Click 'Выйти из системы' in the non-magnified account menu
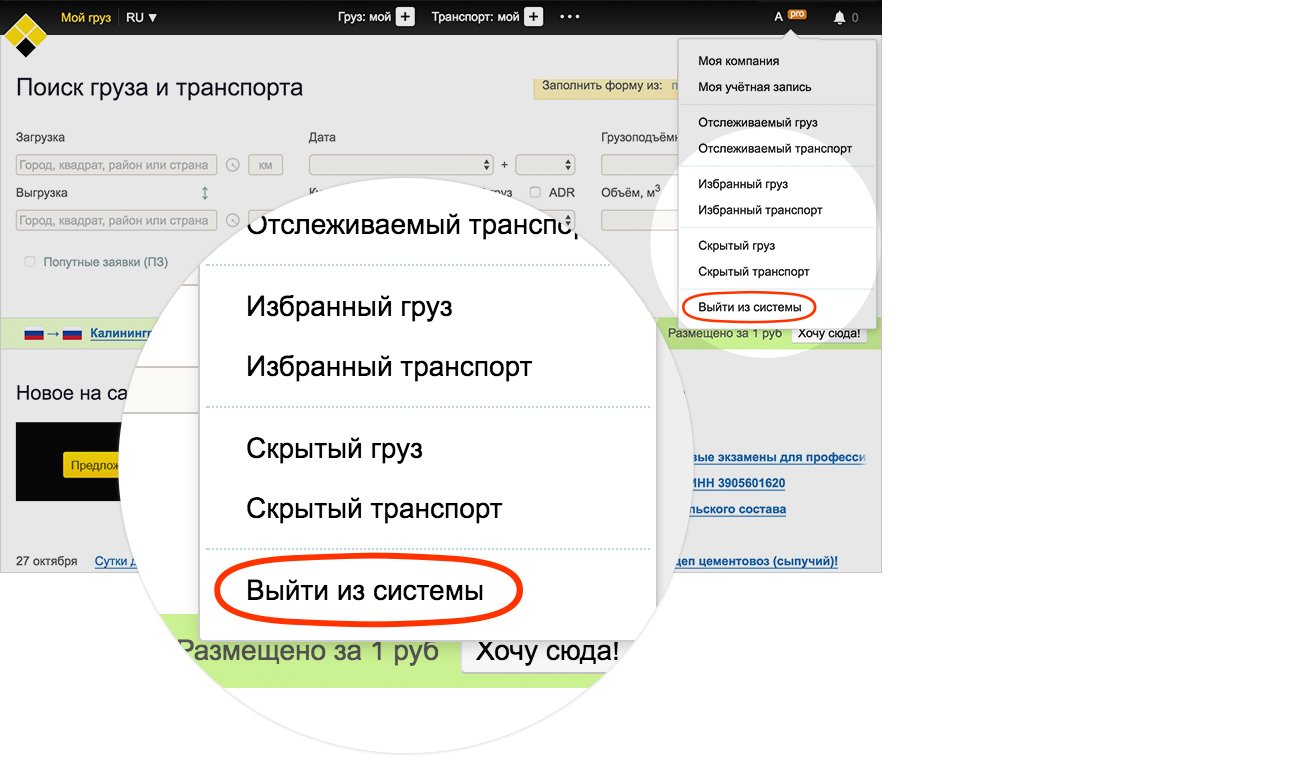This screenshot has width=1300, height=762. (749, 307)
